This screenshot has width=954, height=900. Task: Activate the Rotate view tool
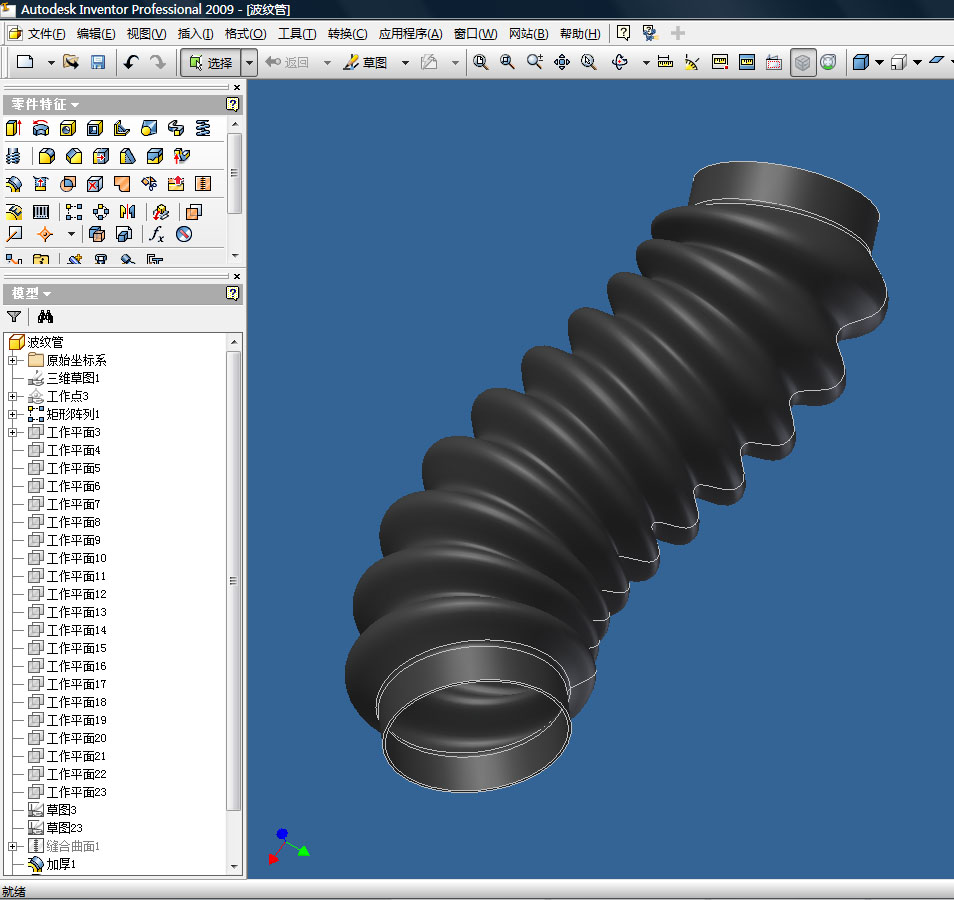(x=620, y=62)
